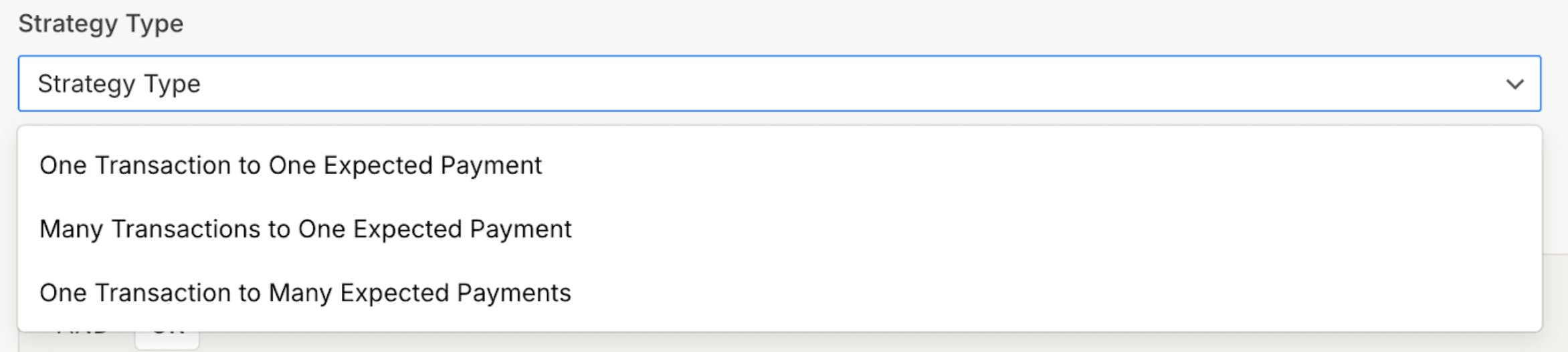Choose the middle option in the list
This screenshot has width=1568, height=352.
click(305, 229)
